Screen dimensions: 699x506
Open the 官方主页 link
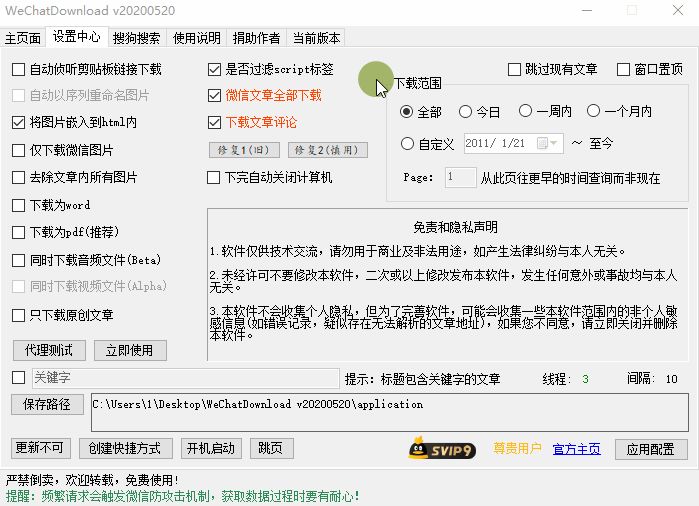point(576,449)
